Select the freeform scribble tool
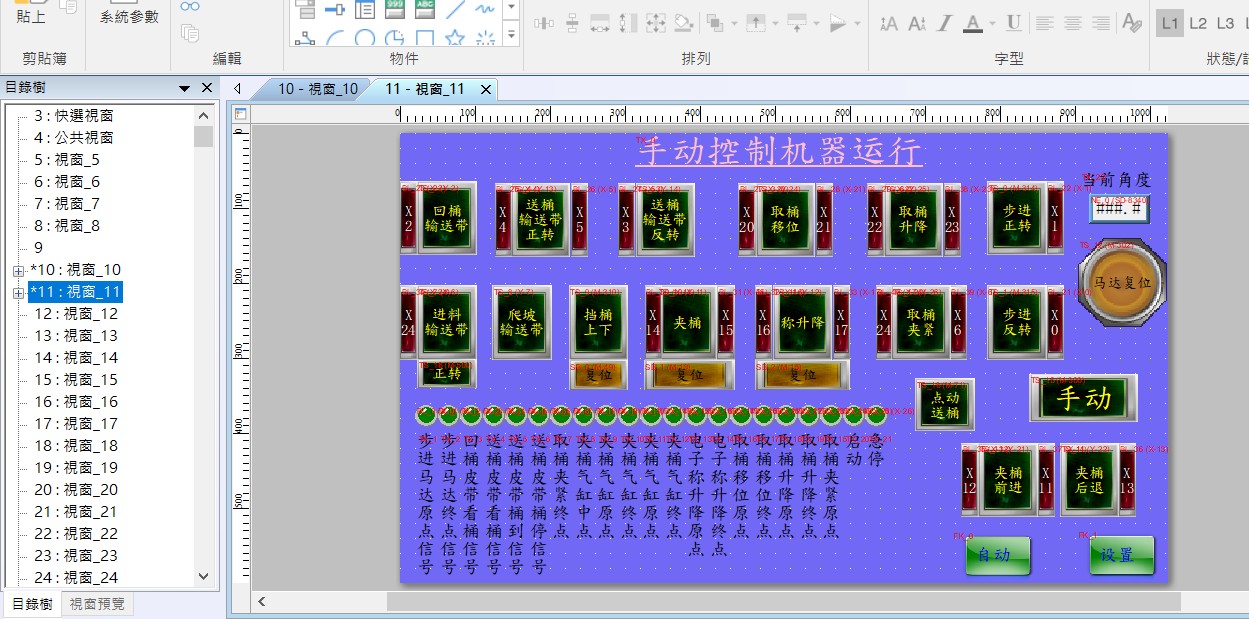1249x619 pixels. [485, 9]
